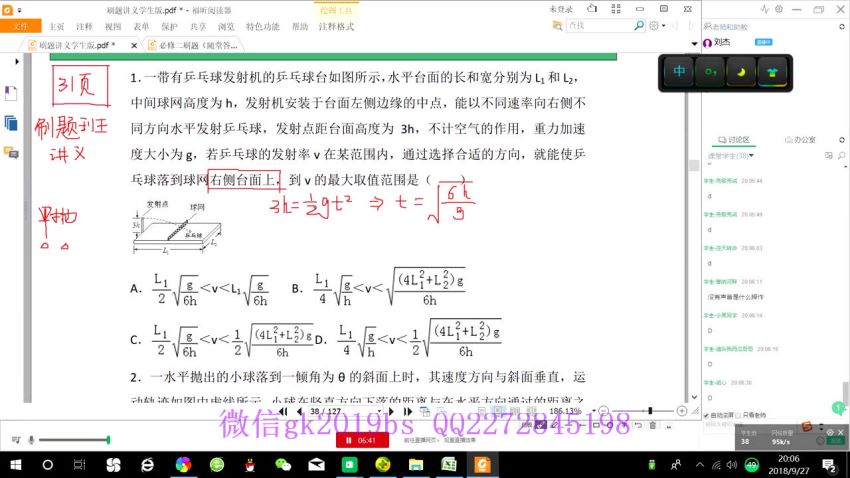
Task: Open WeChat from the taskbar
Action: [282, 465]
